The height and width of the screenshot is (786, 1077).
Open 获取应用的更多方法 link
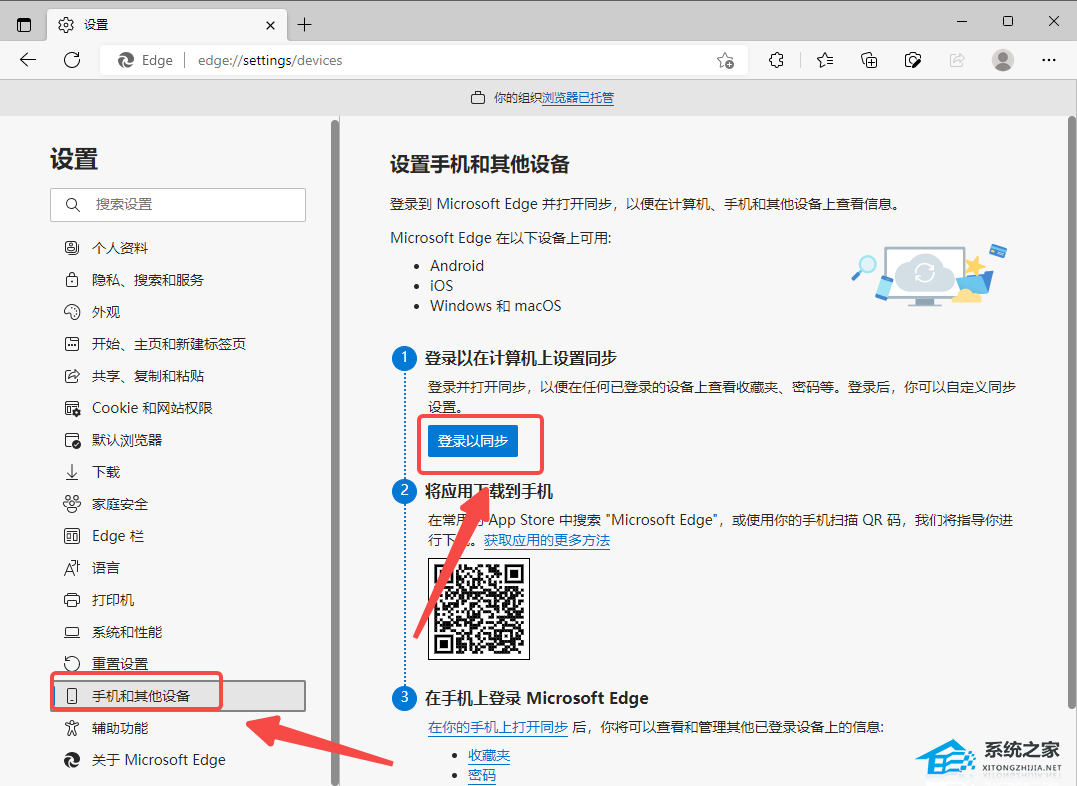coord(547,540)
